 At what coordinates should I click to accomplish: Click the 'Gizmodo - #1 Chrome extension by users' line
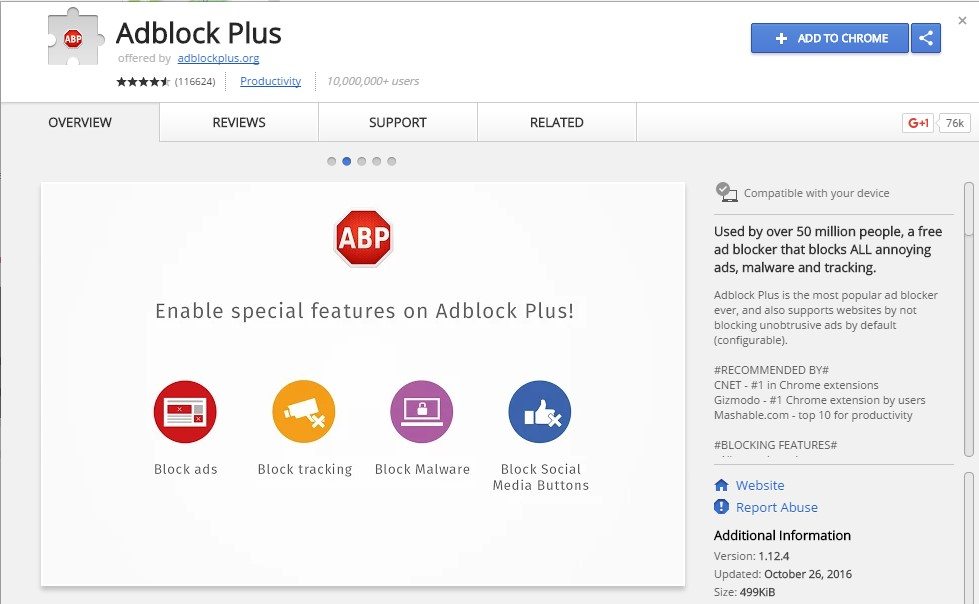(819, 400)
